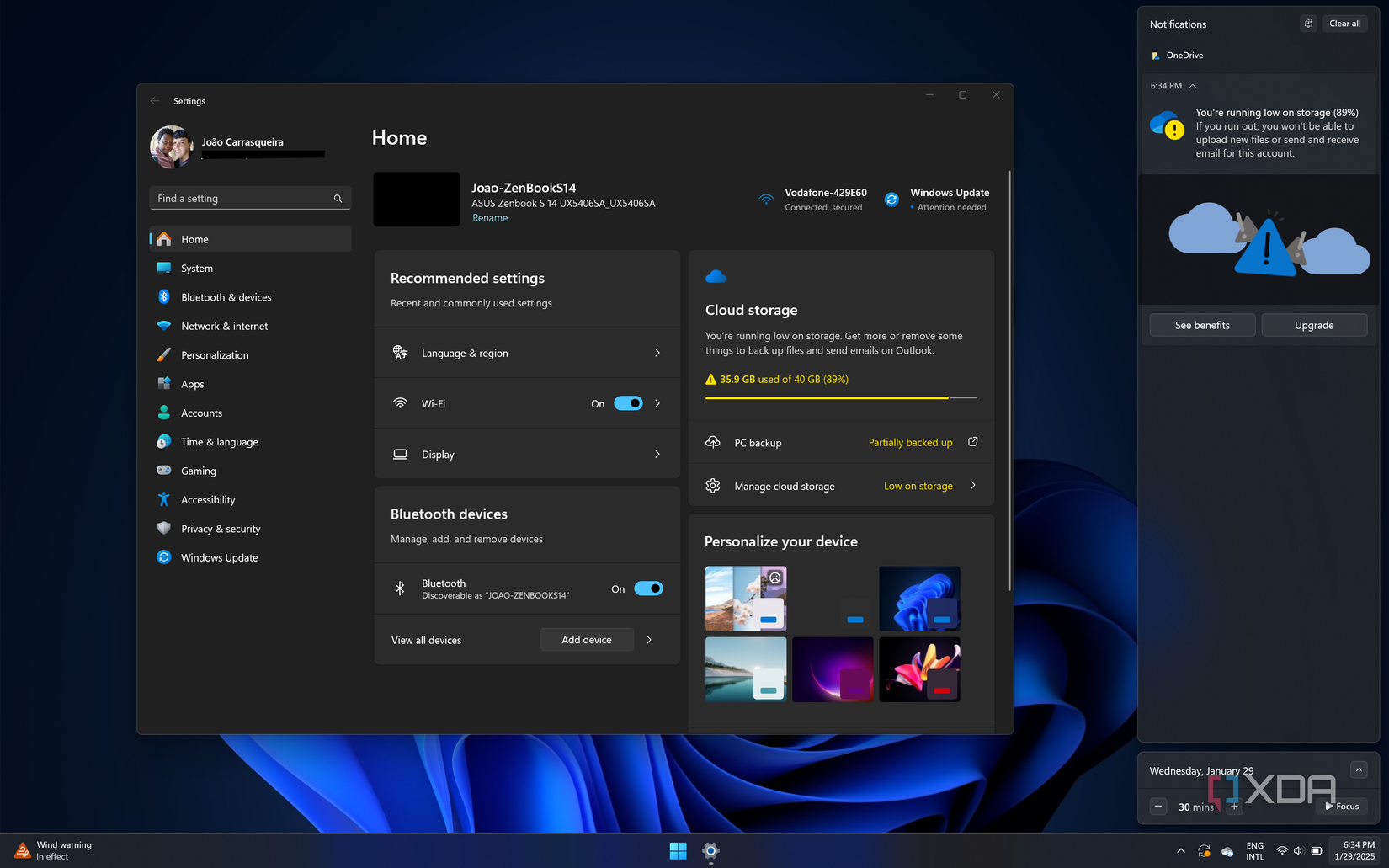Select the blue bloom dark theme thumbnail

919,599
